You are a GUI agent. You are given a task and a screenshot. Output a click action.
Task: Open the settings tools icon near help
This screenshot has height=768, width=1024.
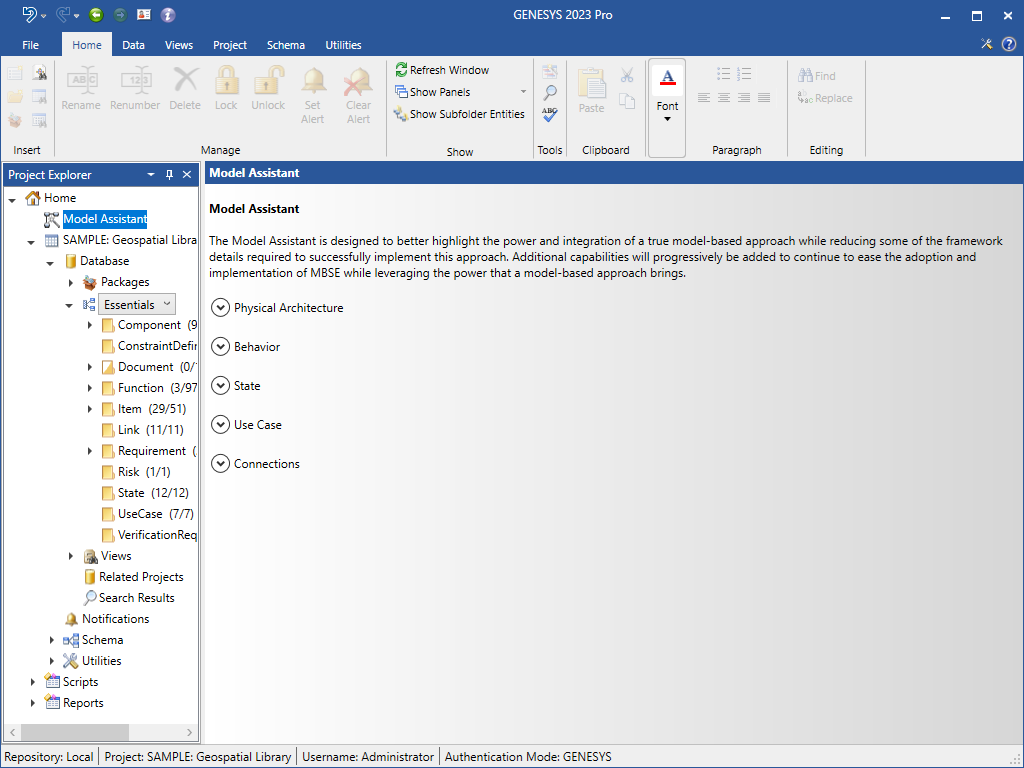pyautogui.click(x=986, y=44)
